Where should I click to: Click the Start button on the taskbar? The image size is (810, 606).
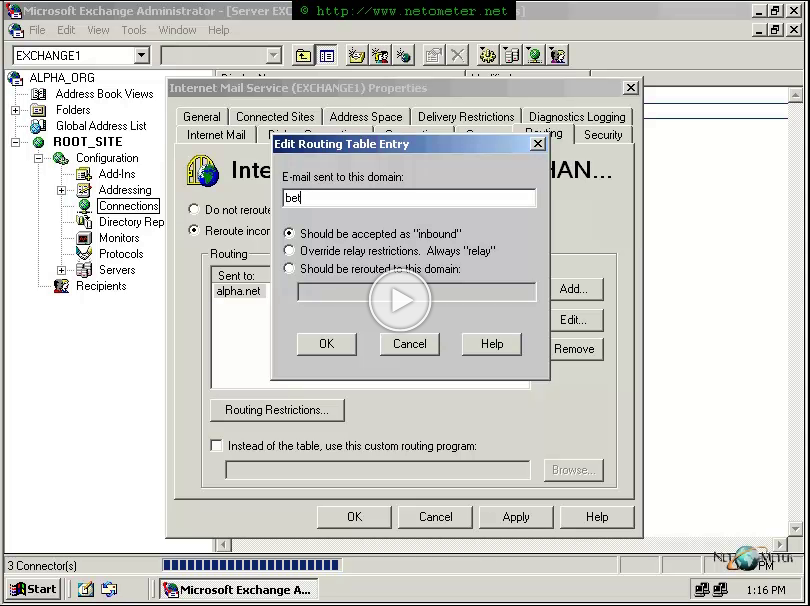click(x=34, y=589)
